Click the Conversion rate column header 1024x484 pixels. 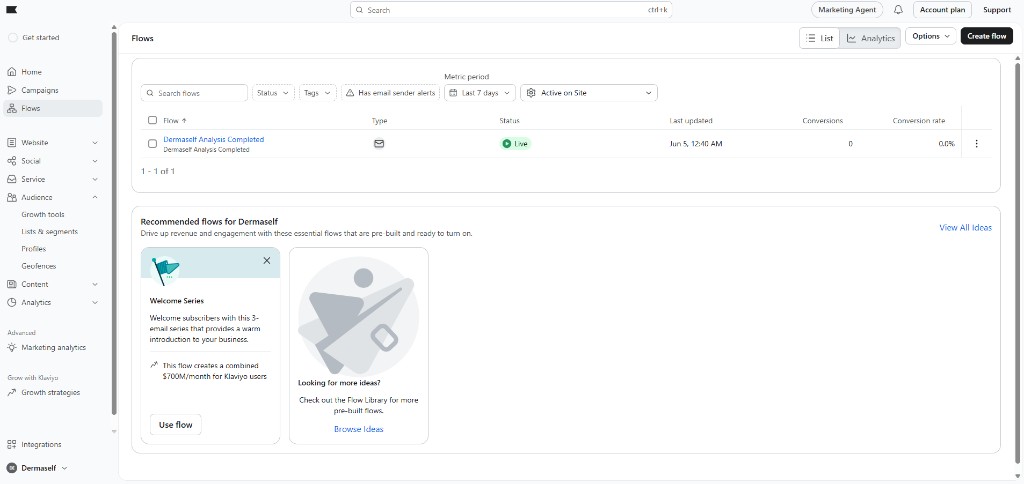coord(918,121)
